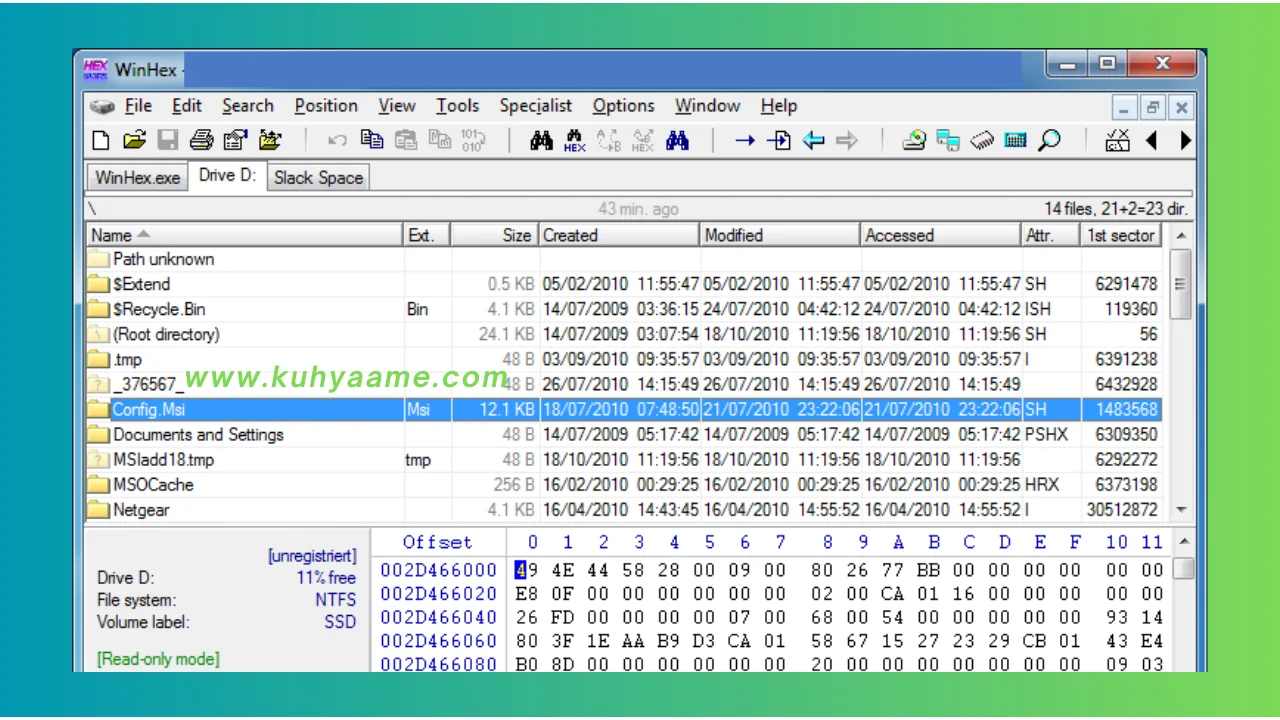The height and width of the screenshot is (720, 1280).
Task: Open the Search menu
Action: coord(248,106)
